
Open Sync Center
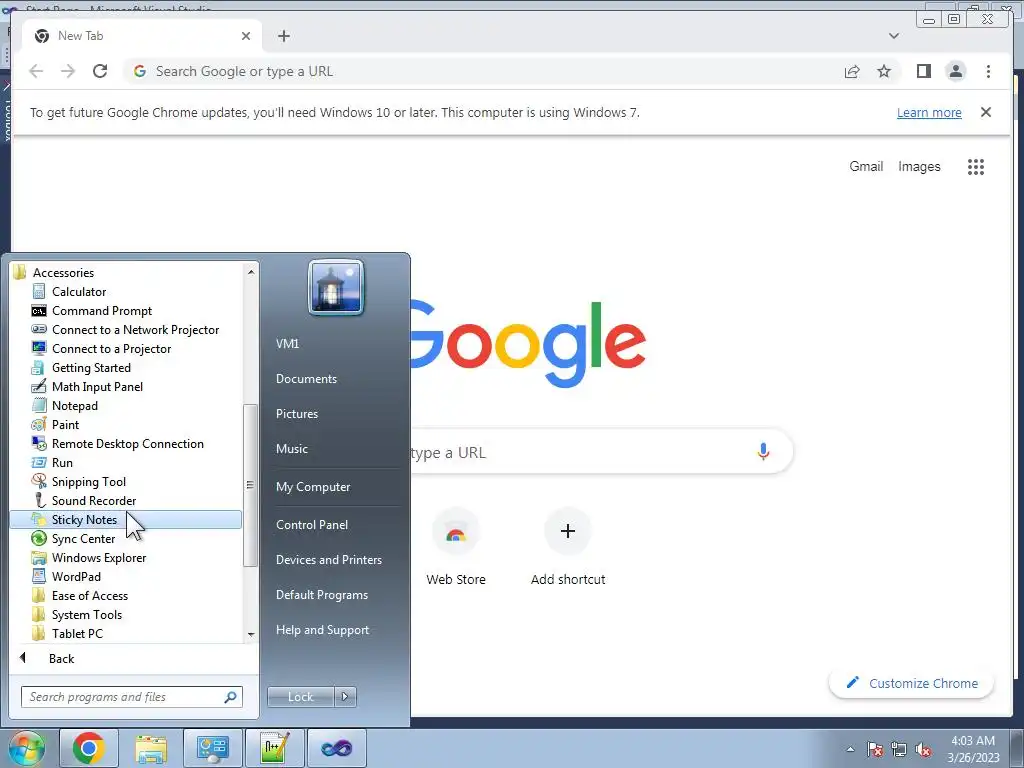click(x=83, y=539)
